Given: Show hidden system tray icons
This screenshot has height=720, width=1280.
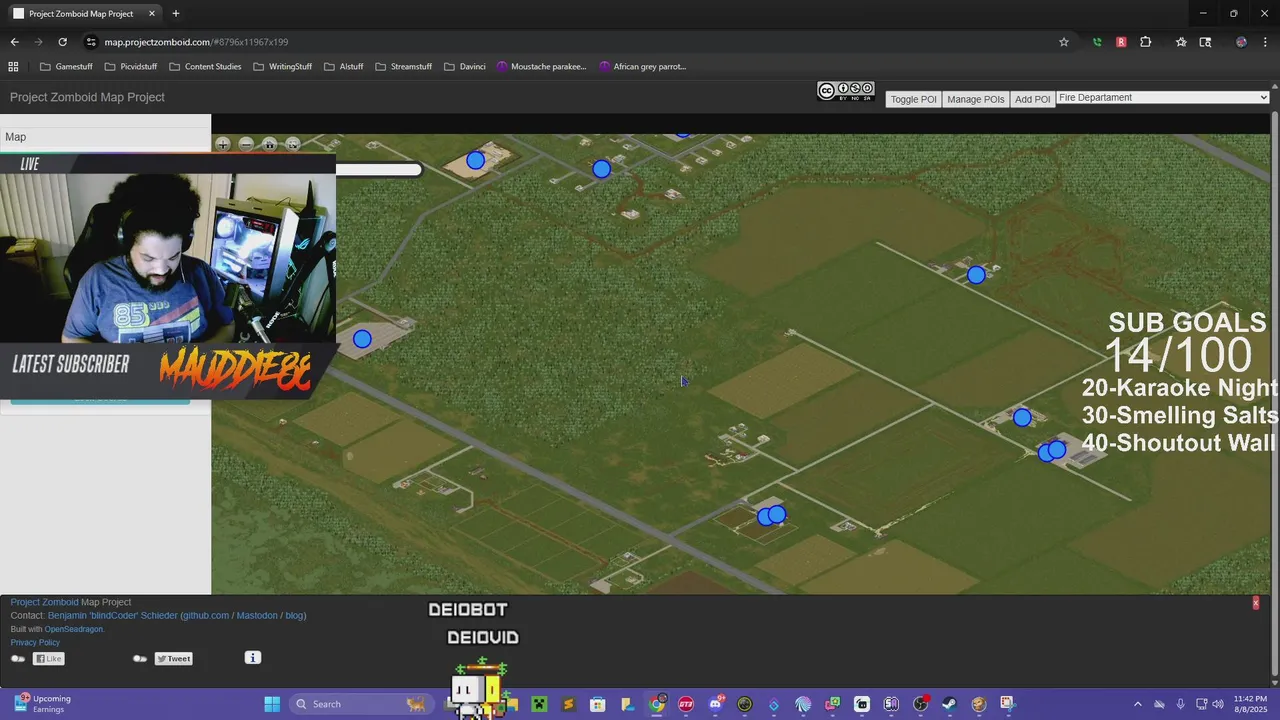Looking at the screenshot, I should click(1137, 704).
